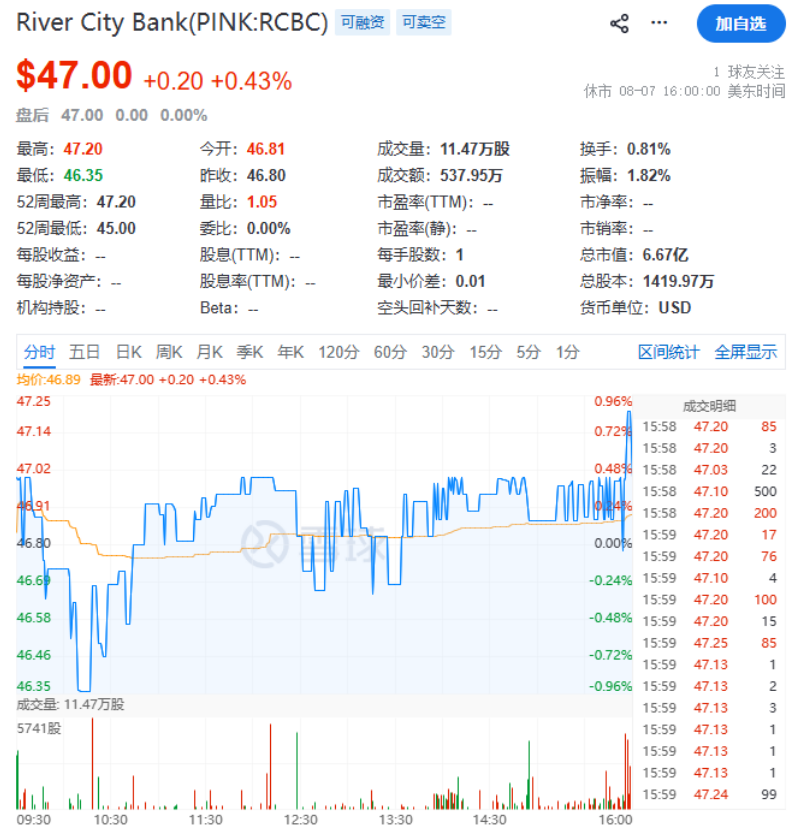Click the 47.25 top price axis label
This screenshot has height=834, width=799.
34,402
